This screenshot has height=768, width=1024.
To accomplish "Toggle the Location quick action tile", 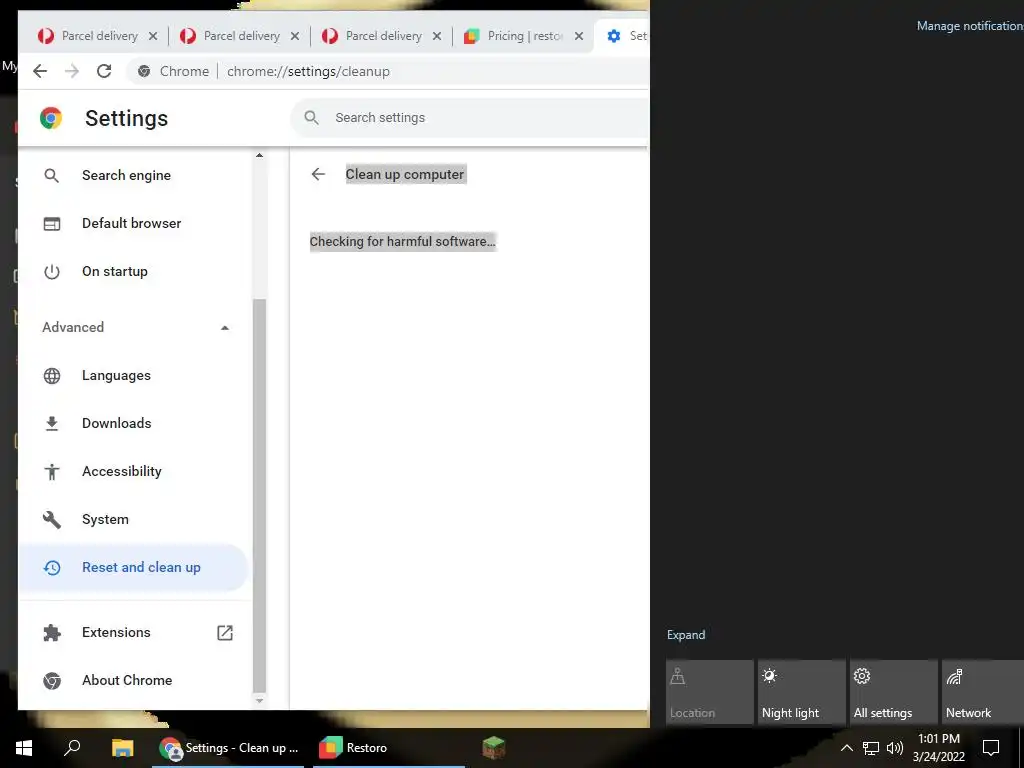I will point(710,692).
